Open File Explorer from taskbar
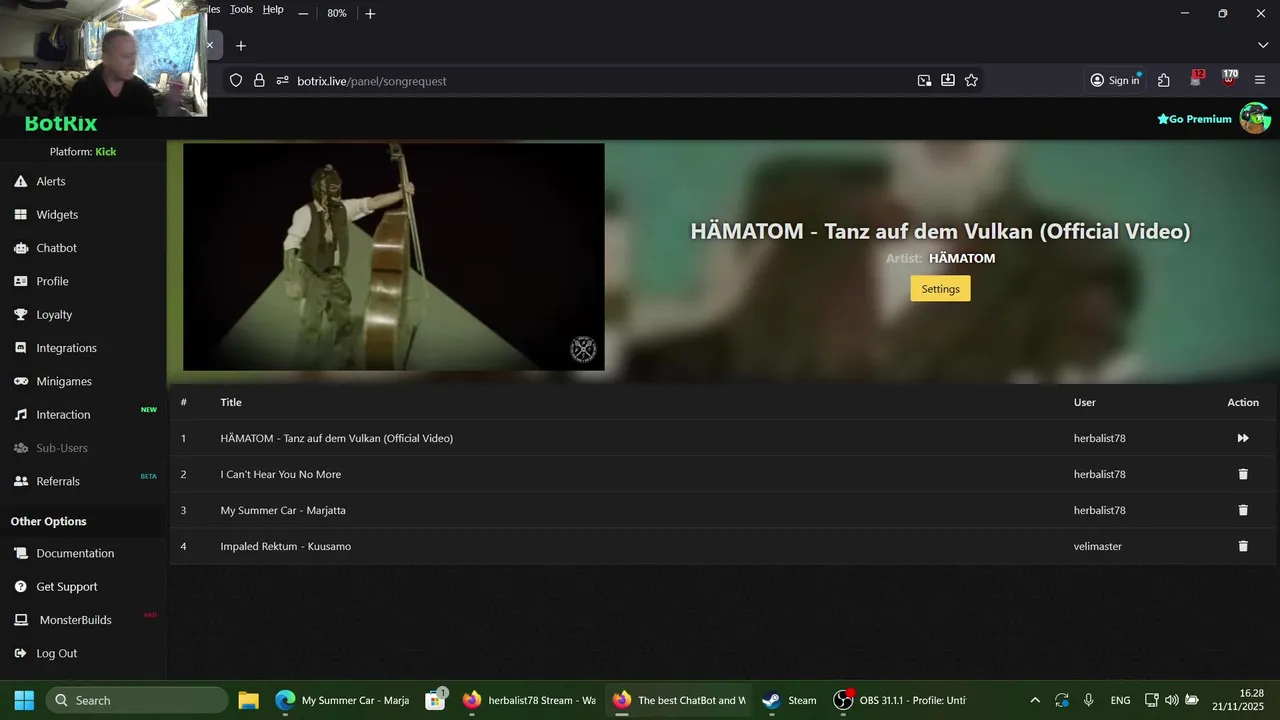The image size is (1280, 720). click(249, 700)
